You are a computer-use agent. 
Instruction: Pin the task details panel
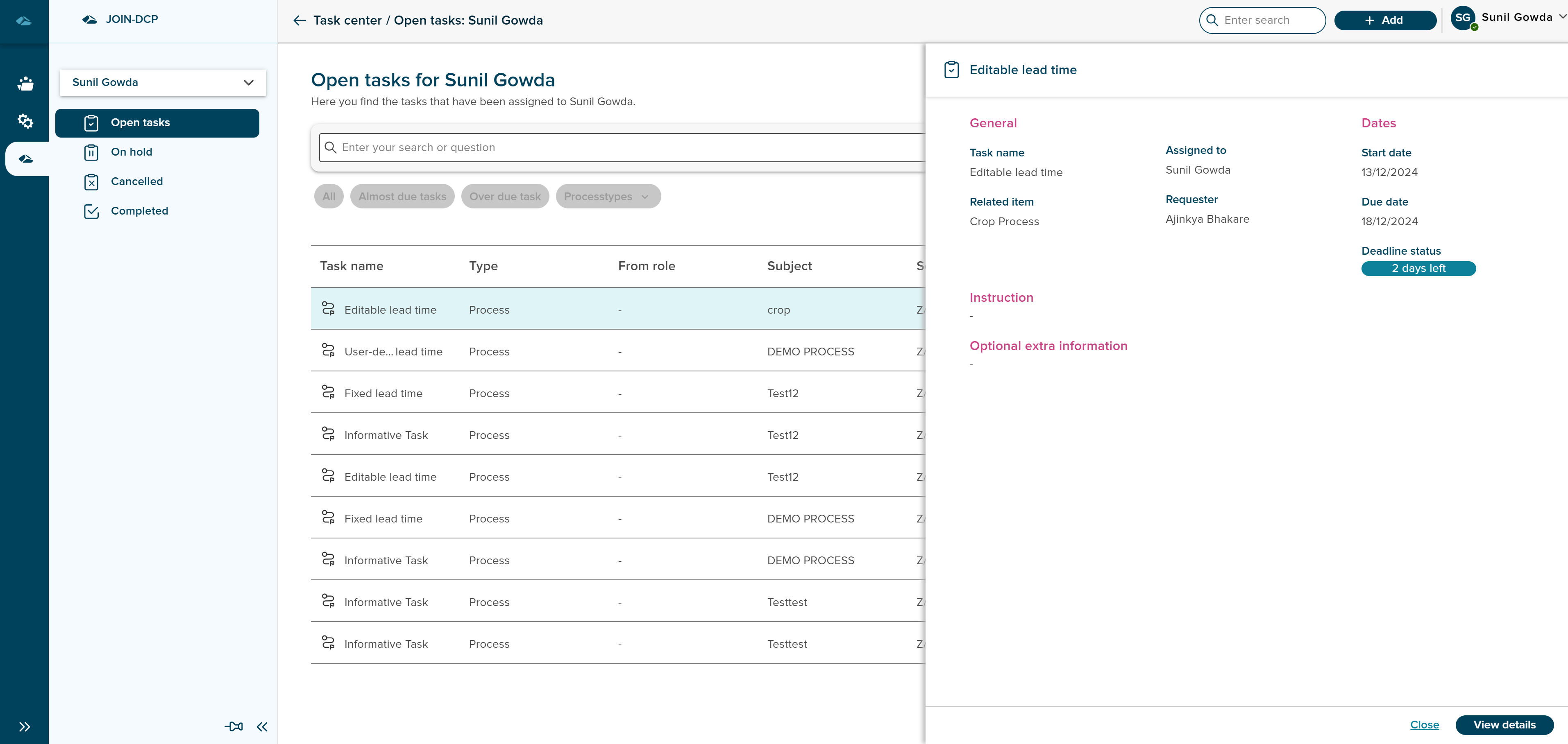click(233, 726)
